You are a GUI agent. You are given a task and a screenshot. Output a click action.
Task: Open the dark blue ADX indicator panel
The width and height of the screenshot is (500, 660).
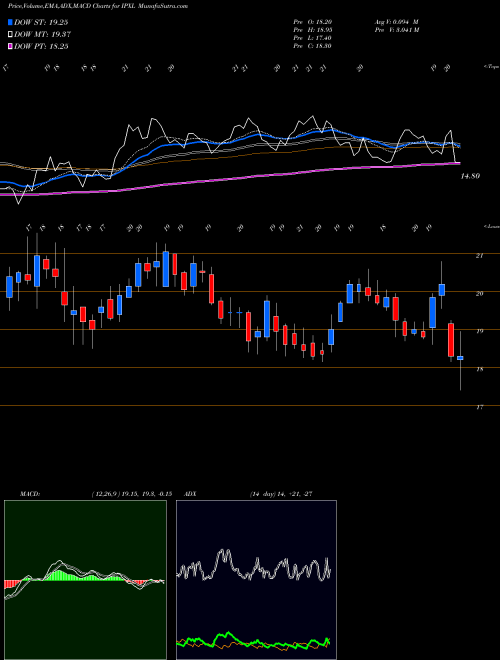point(256,580)
